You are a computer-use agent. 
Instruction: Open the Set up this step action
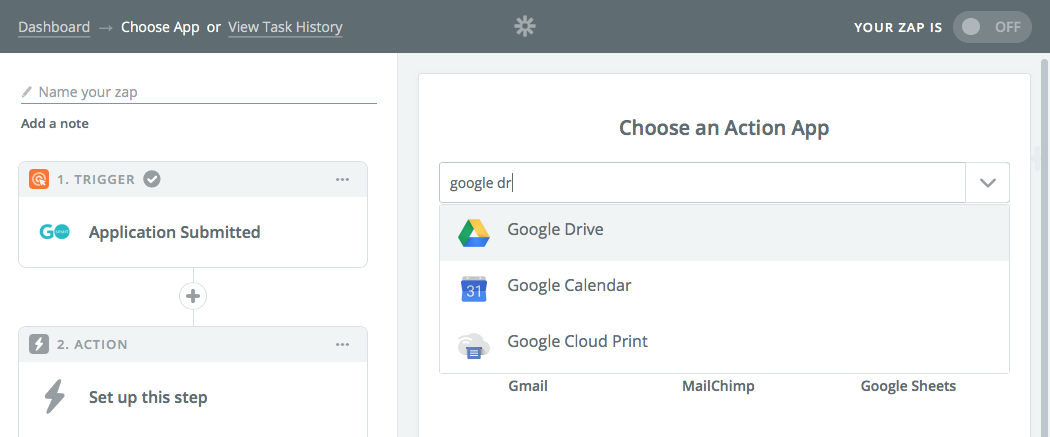click(x=193, y=398)
